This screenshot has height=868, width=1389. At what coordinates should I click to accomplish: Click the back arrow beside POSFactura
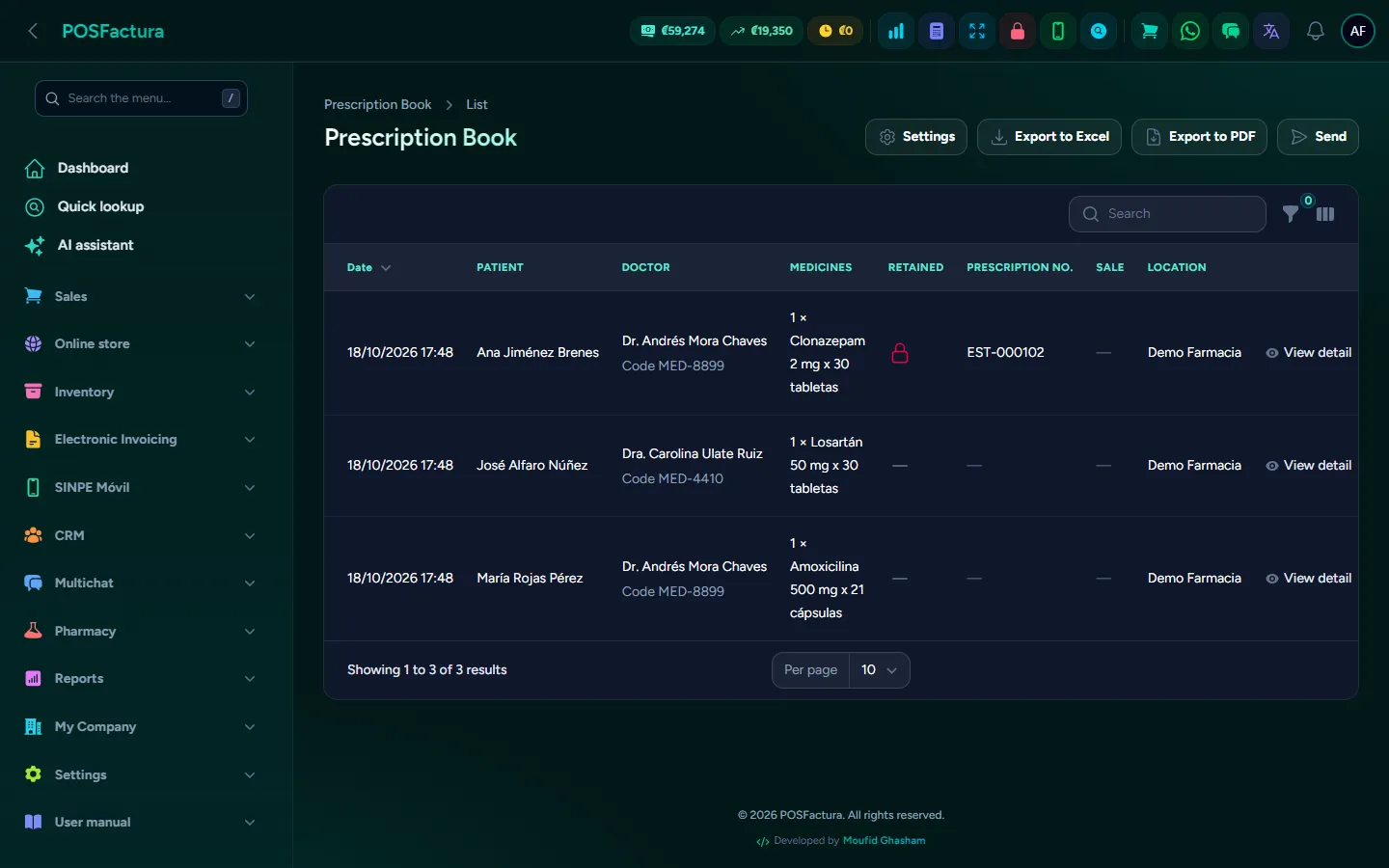(x=33, y=31)
